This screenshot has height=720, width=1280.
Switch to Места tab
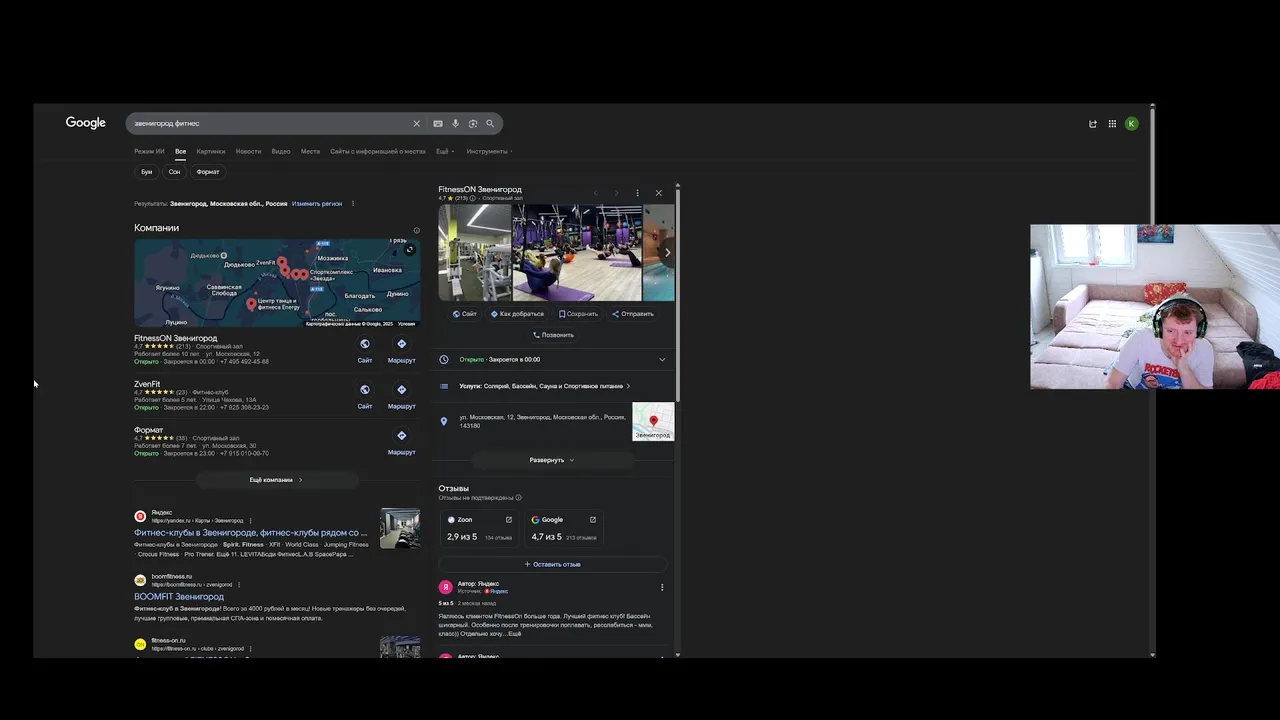point(310,152)
